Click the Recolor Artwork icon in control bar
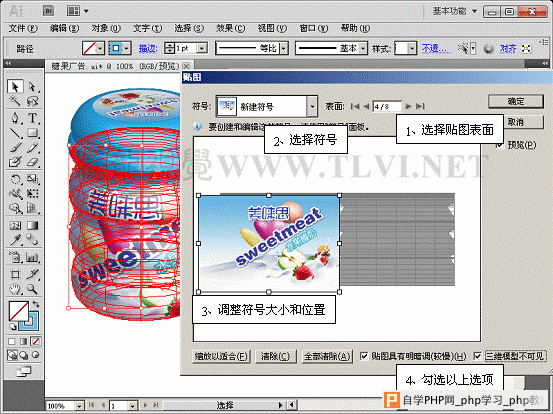This screenshot has height=414, width=553. tap(488, 49)
